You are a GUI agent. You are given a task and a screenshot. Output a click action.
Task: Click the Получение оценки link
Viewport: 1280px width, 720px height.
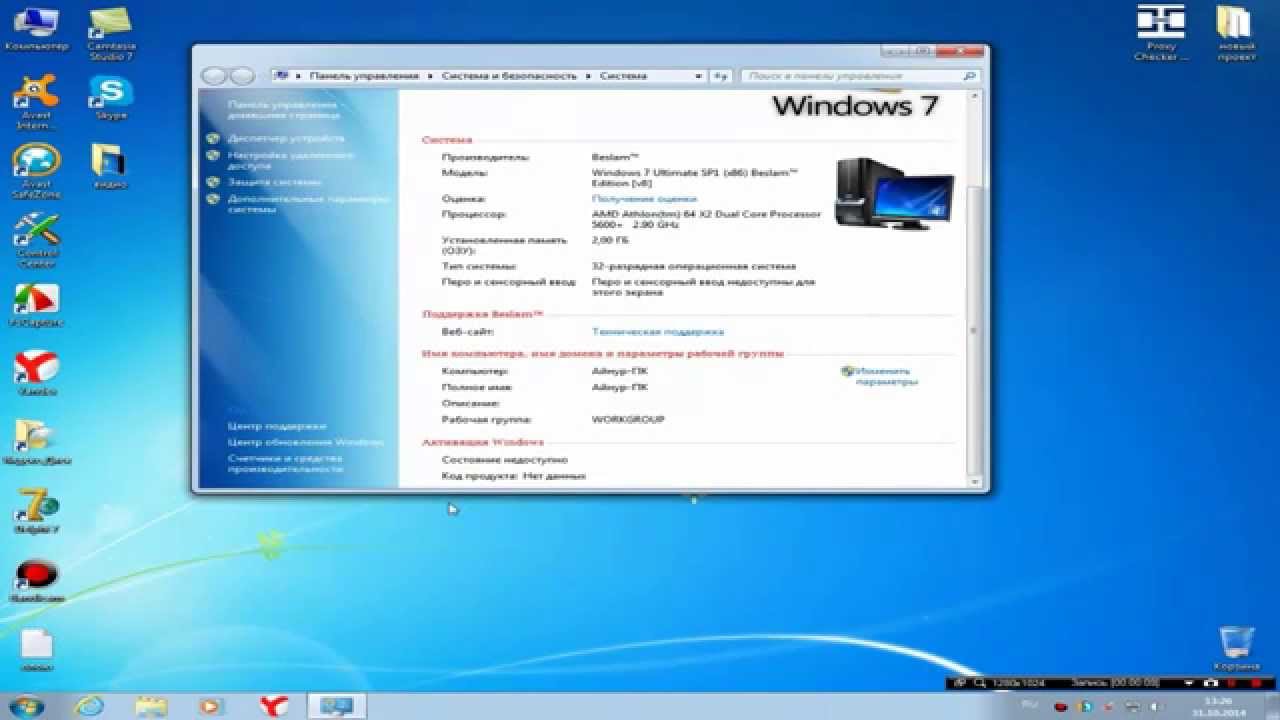[x=645, y=199]
